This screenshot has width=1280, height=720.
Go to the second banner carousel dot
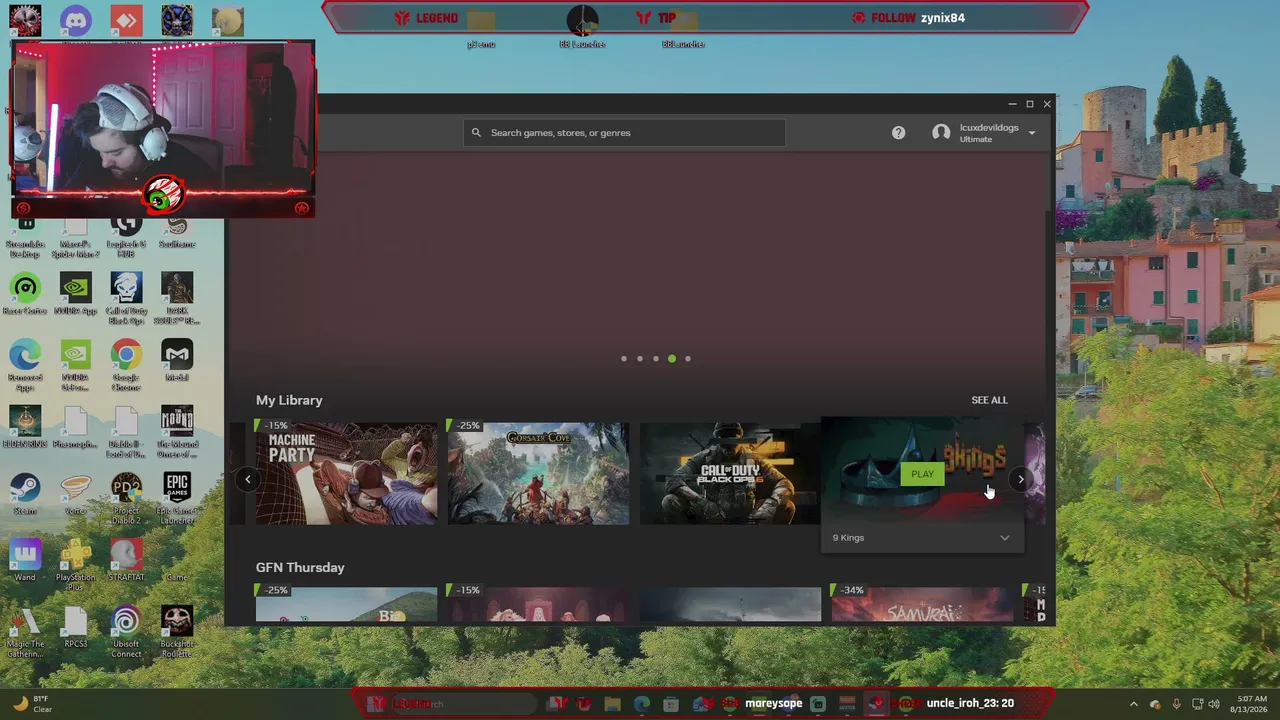point(640,359)
